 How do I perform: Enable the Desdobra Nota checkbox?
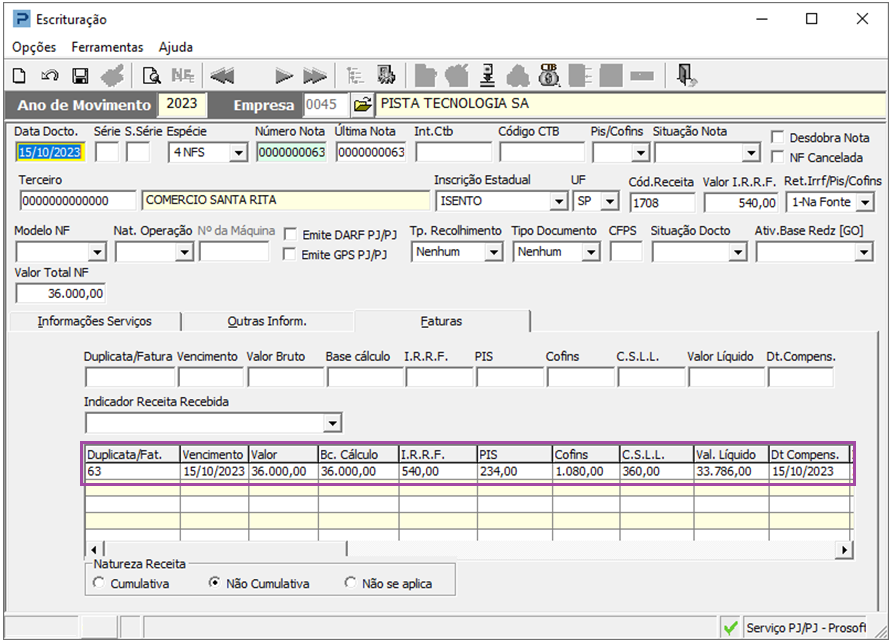779,138
